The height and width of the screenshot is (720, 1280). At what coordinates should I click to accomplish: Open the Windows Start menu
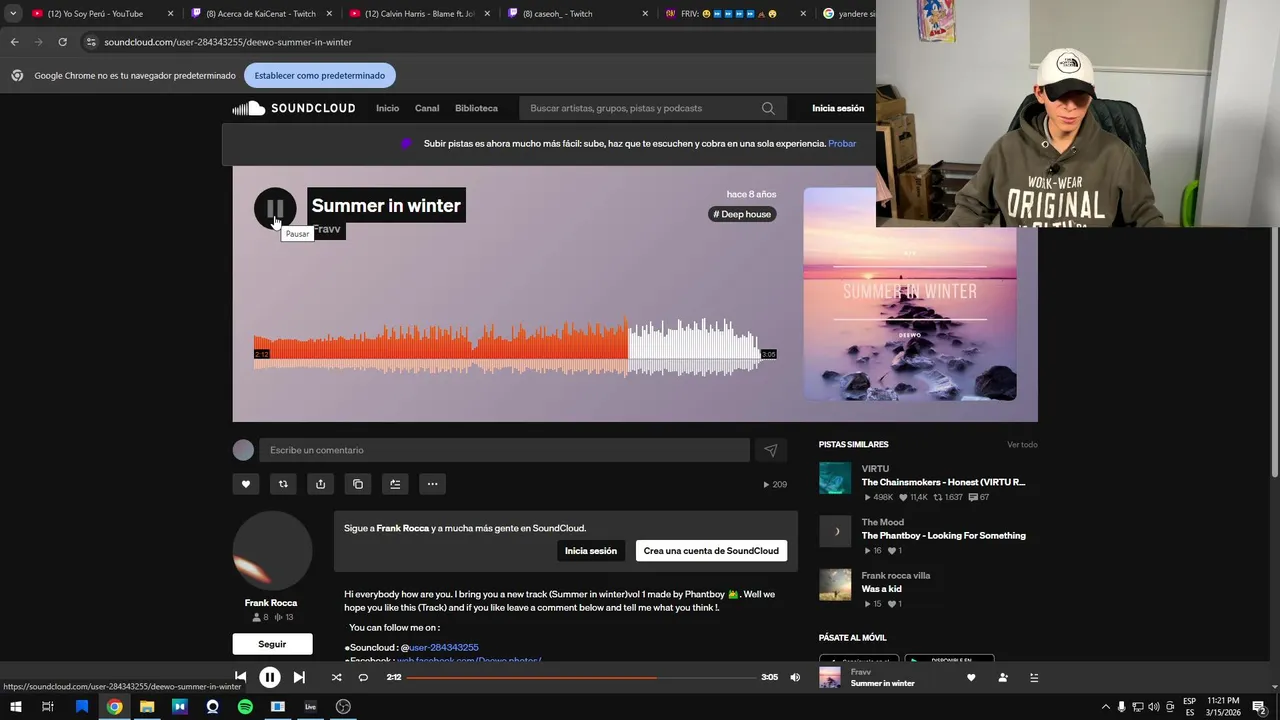(x=15, y=707)
